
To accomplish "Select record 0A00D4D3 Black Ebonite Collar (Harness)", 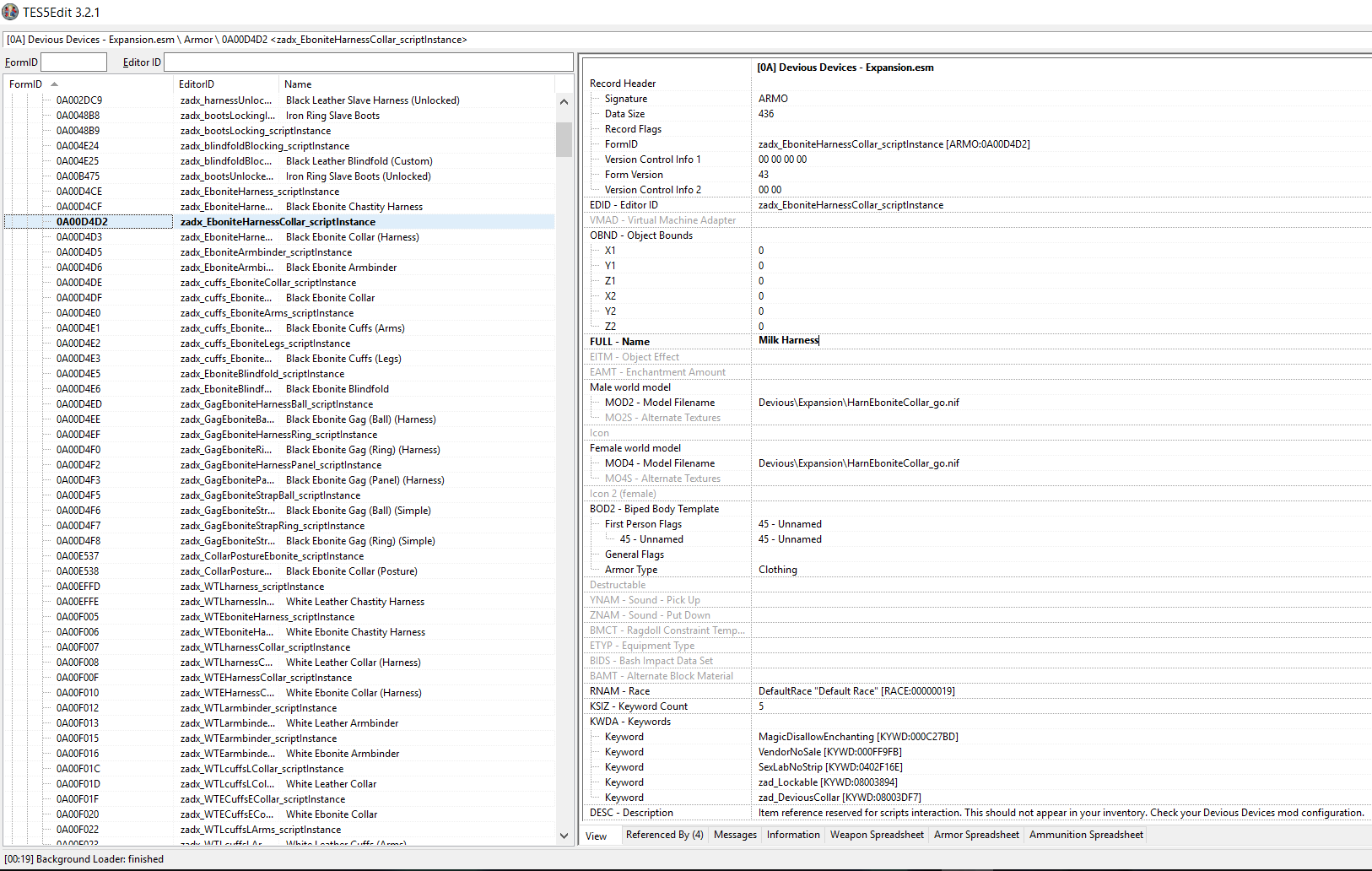I will [279, 237].
